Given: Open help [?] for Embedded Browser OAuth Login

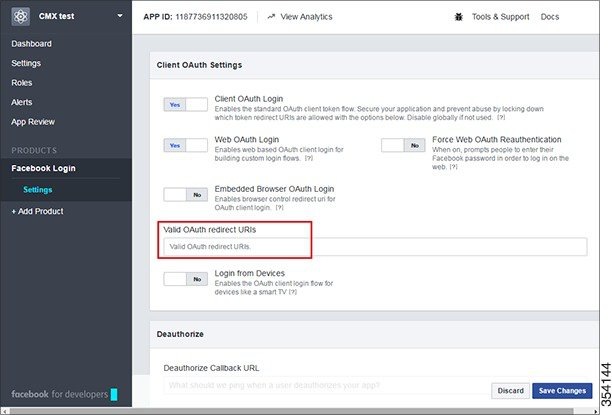Looking at the screenshot, I should tap(279, 208).
